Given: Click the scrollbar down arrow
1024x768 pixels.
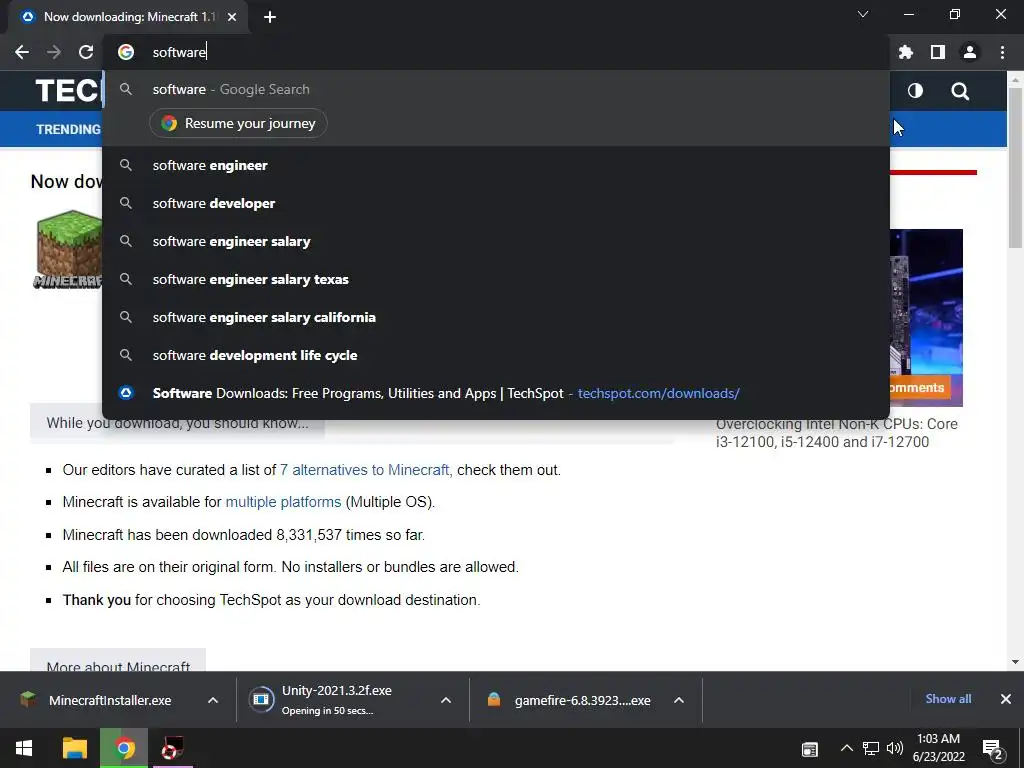Looking at the screenshot, I should (x=1015, y=662).
